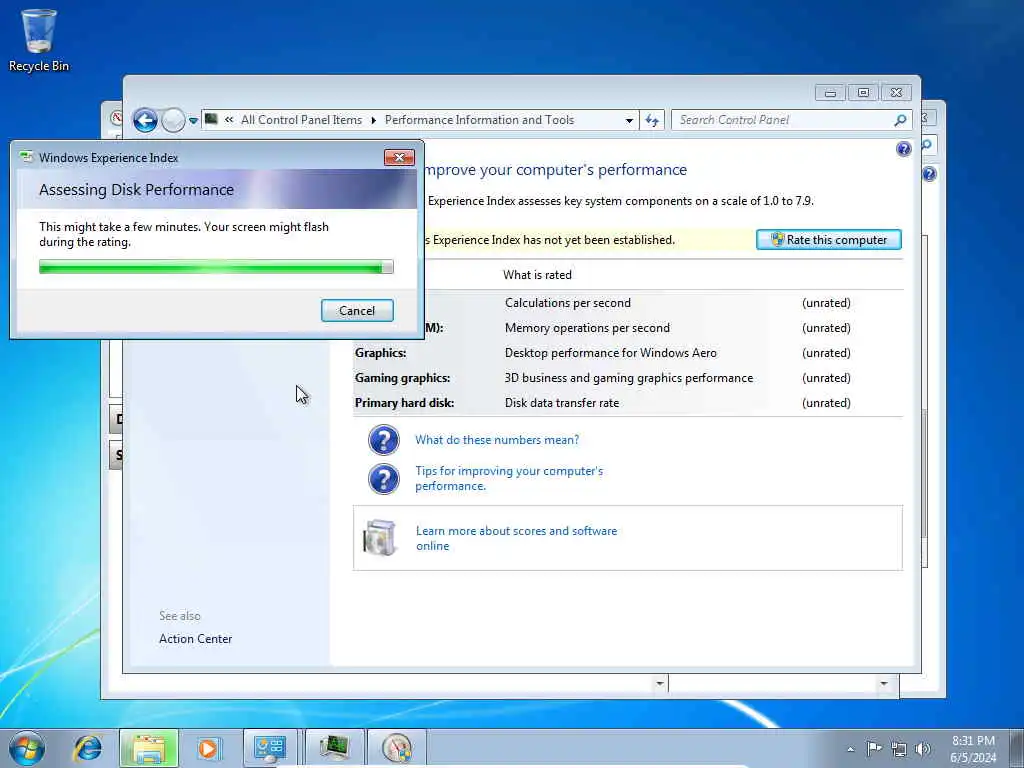Click question icon beside performance tips link

(384, 479)
